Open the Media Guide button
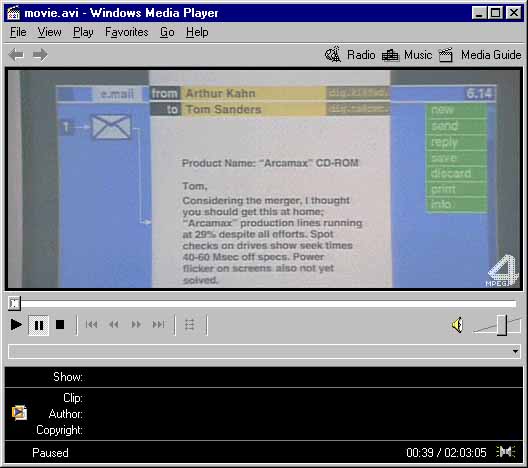This screenshot has height=468, width=528. (x=480, y=55)
